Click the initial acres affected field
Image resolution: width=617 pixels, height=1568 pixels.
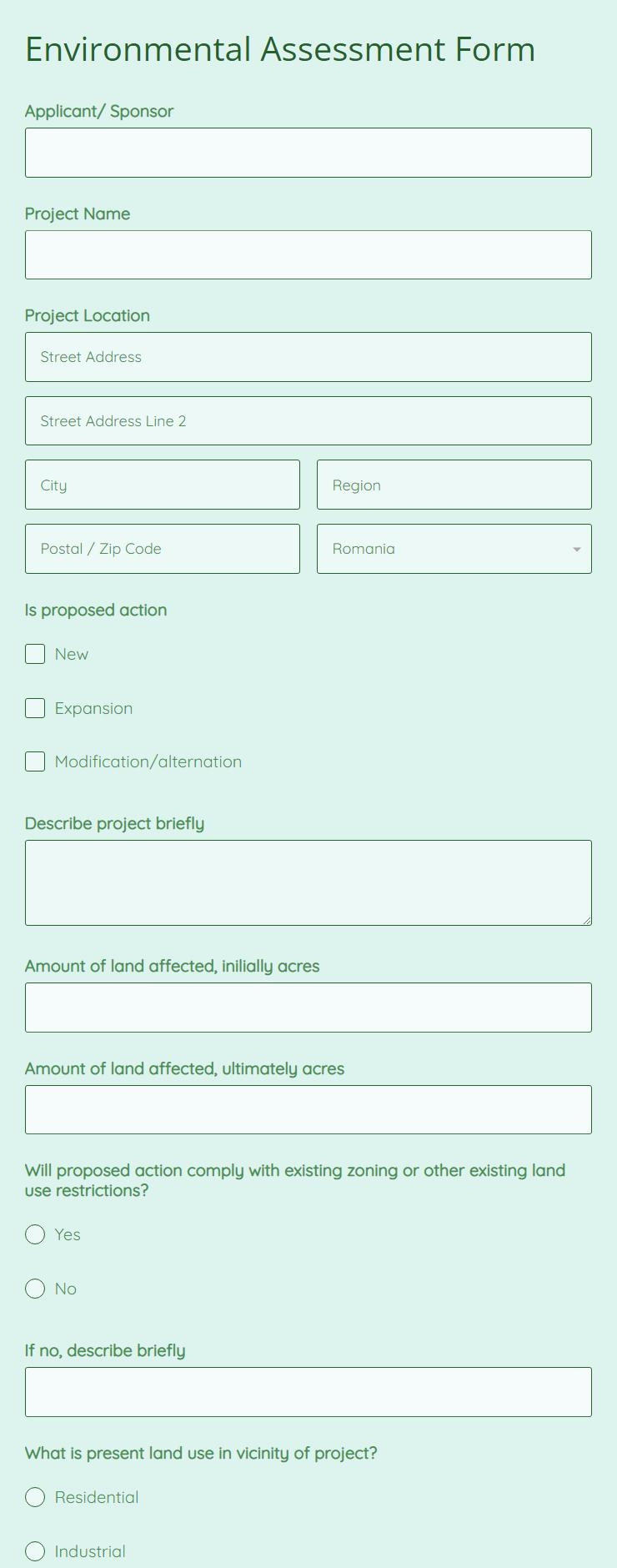pyautogui.click(x=308, y=1007)
